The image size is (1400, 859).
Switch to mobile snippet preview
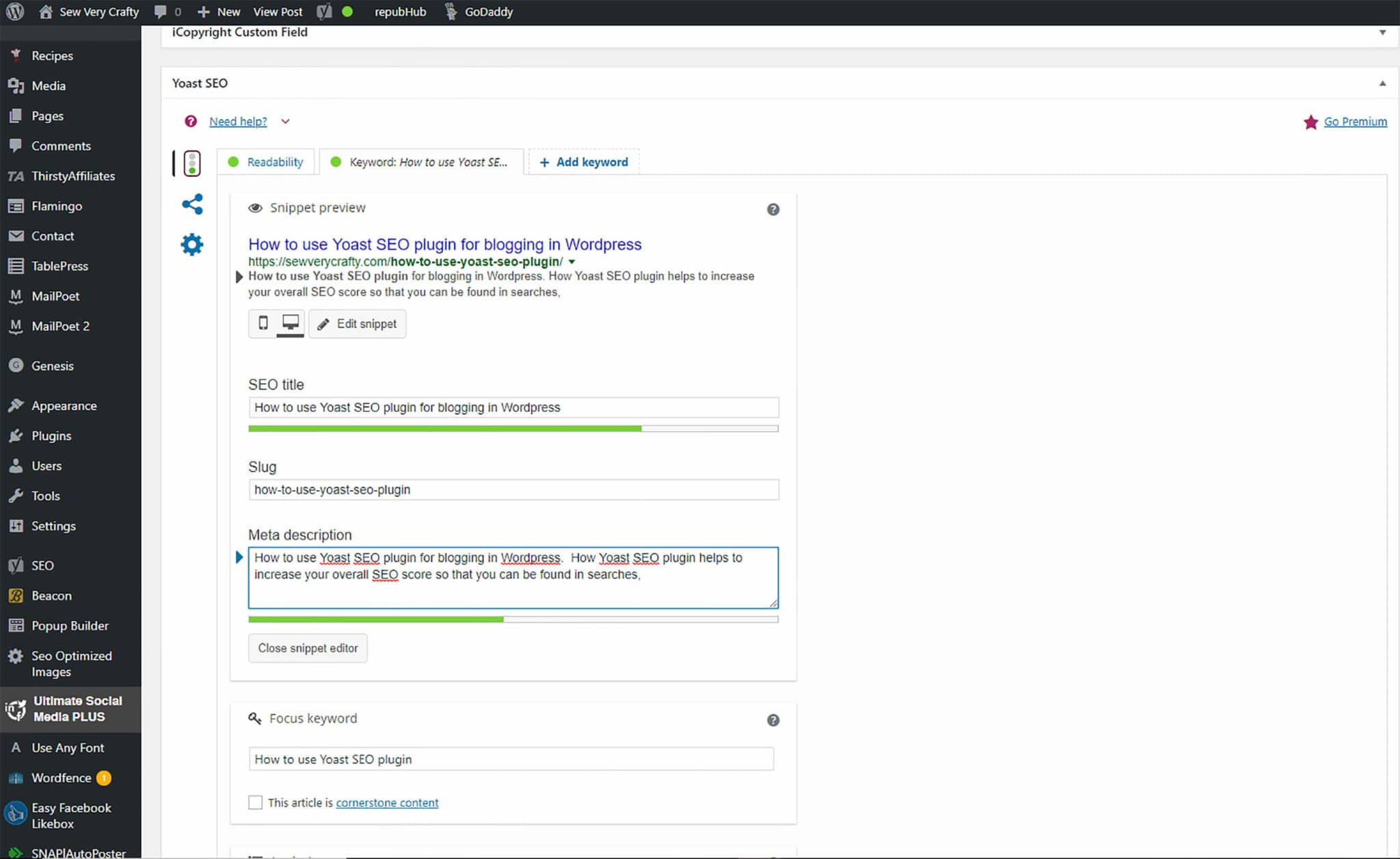[262, 323]
